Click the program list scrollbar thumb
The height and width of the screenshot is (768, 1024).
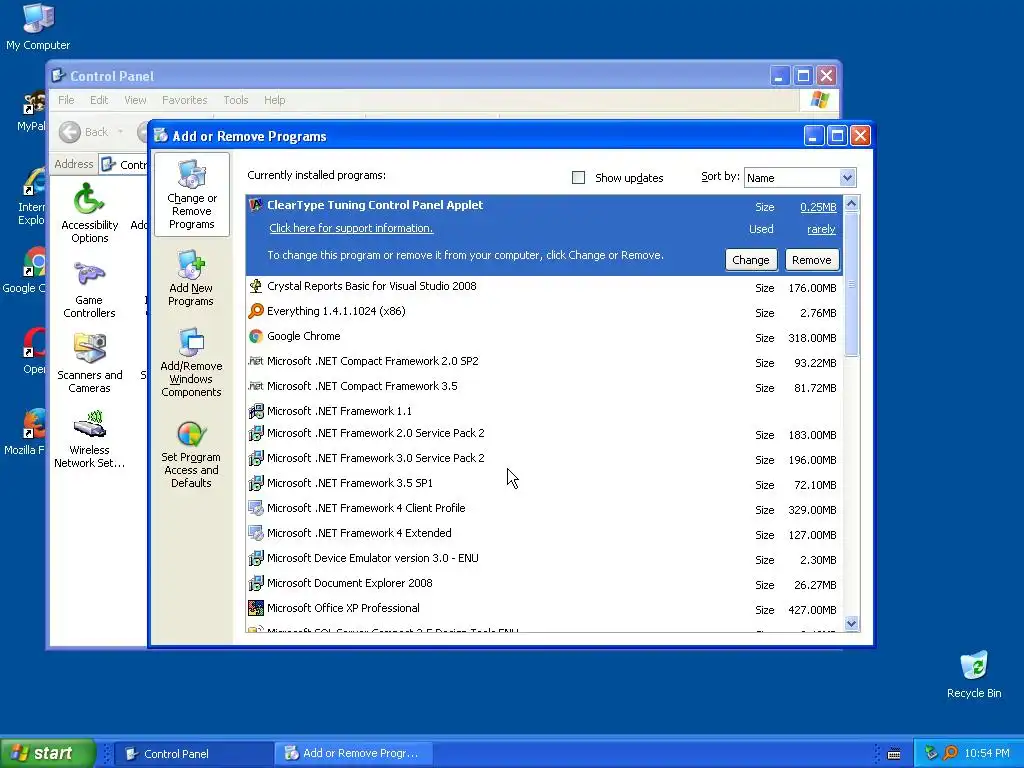click(851, 284)
